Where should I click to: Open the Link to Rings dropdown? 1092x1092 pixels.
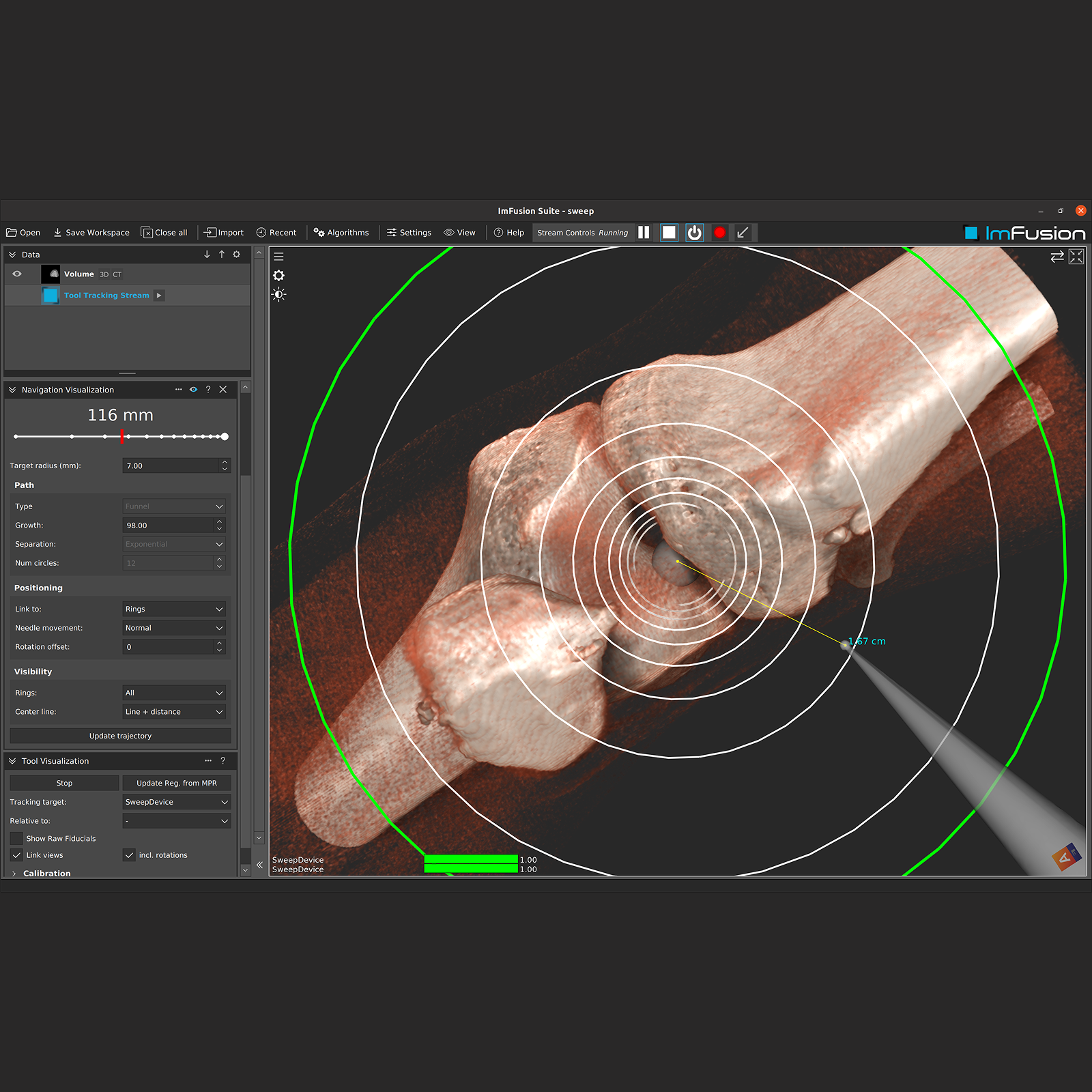(x=175, y=609)
